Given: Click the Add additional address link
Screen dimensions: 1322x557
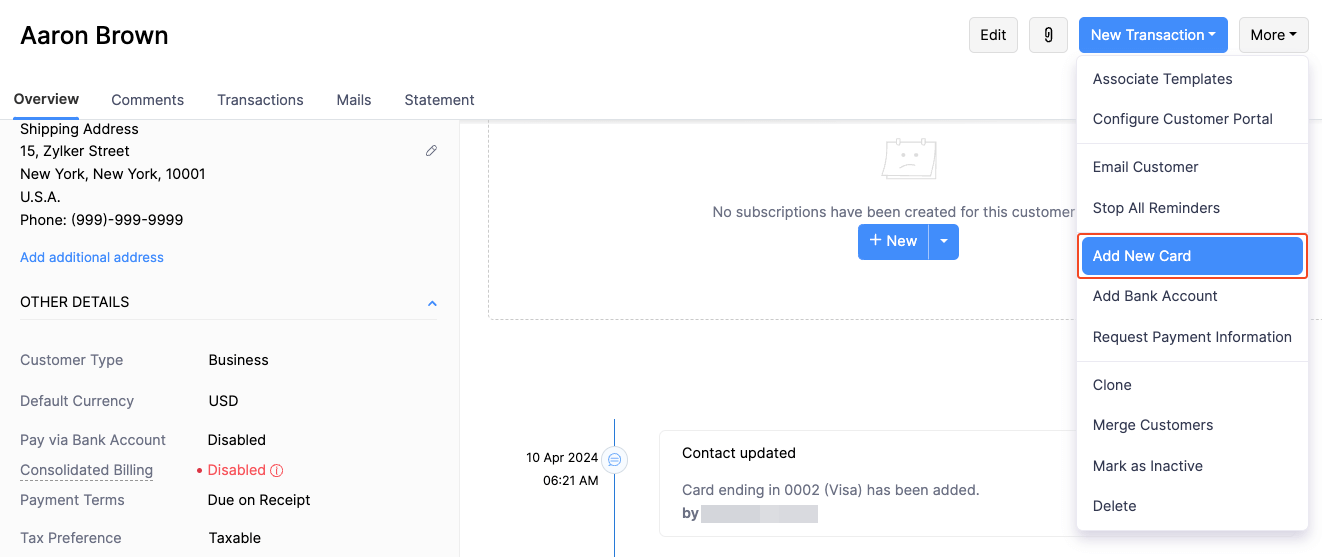Looking at the screenshot, I should tap(92, 257).
